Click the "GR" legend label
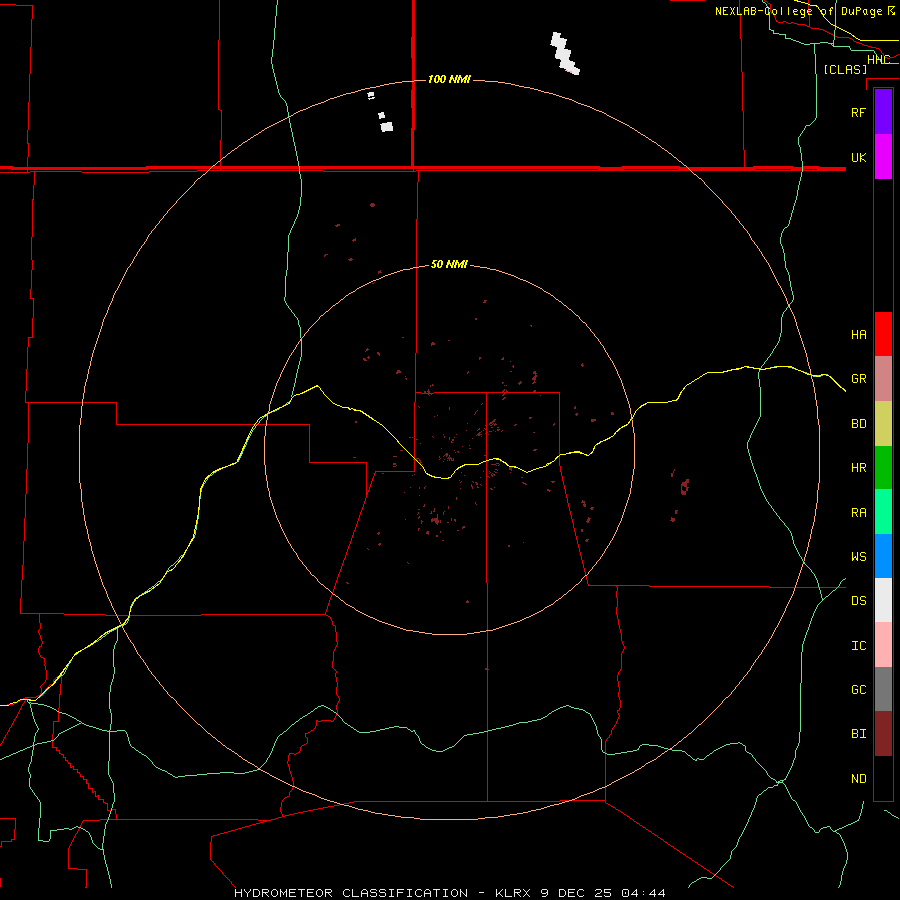This screenshot has width=900, height=900. click(x=859, y=379)
